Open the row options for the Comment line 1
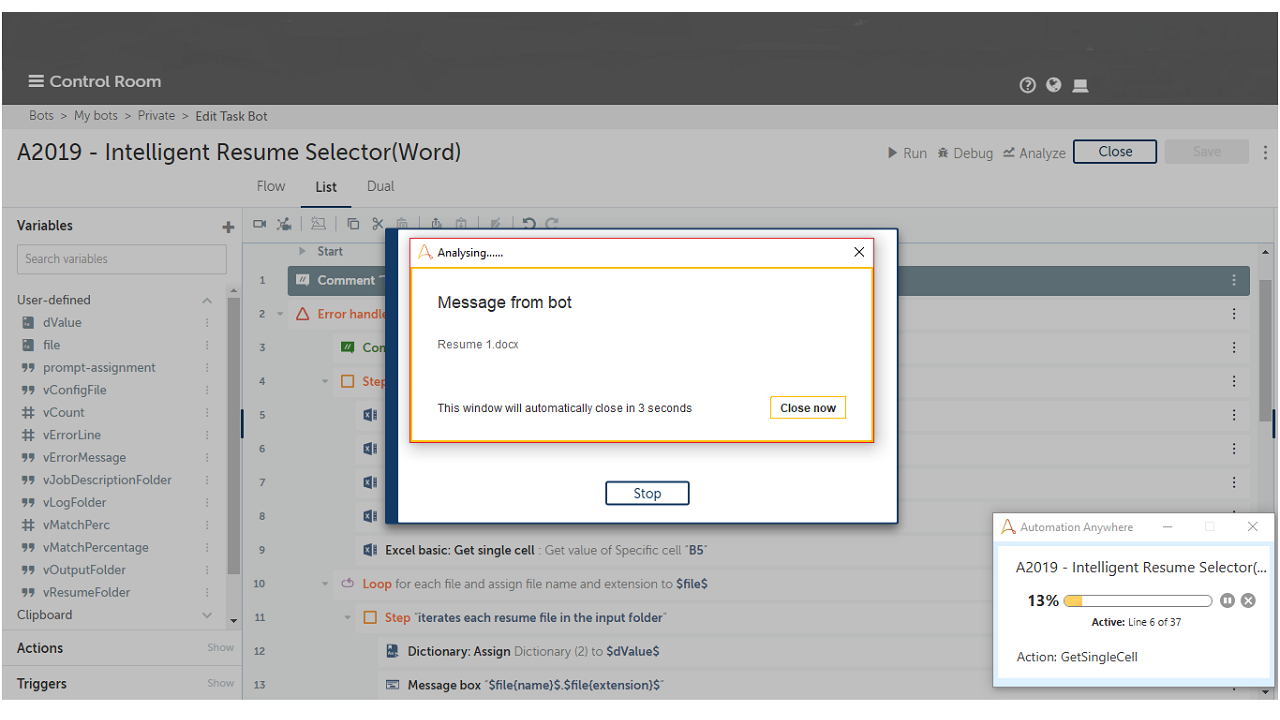The height and width of the screenshot is (720, 1280). [x=1234, y=281]
